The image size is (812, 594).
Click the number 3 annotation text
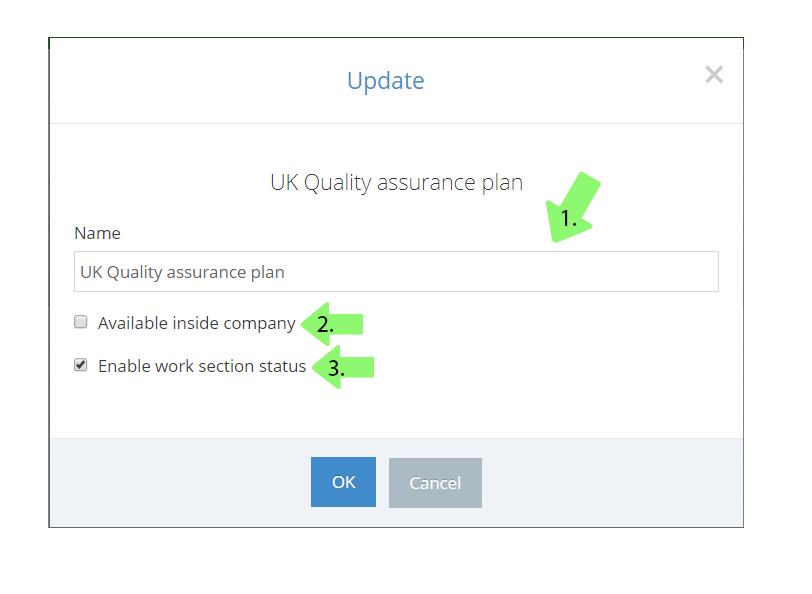point(336,368)
